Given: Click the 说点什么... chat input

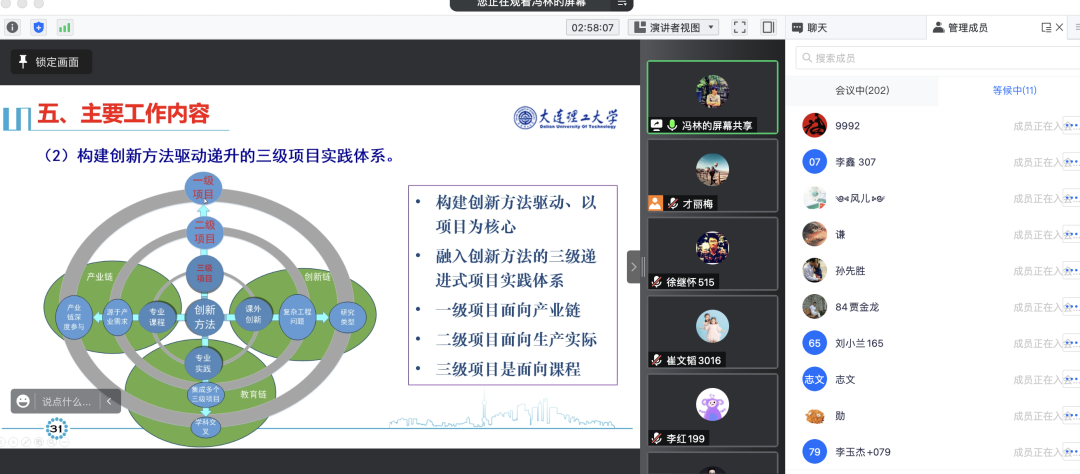Looking at the screenshot, I should [x=68, y=401].
